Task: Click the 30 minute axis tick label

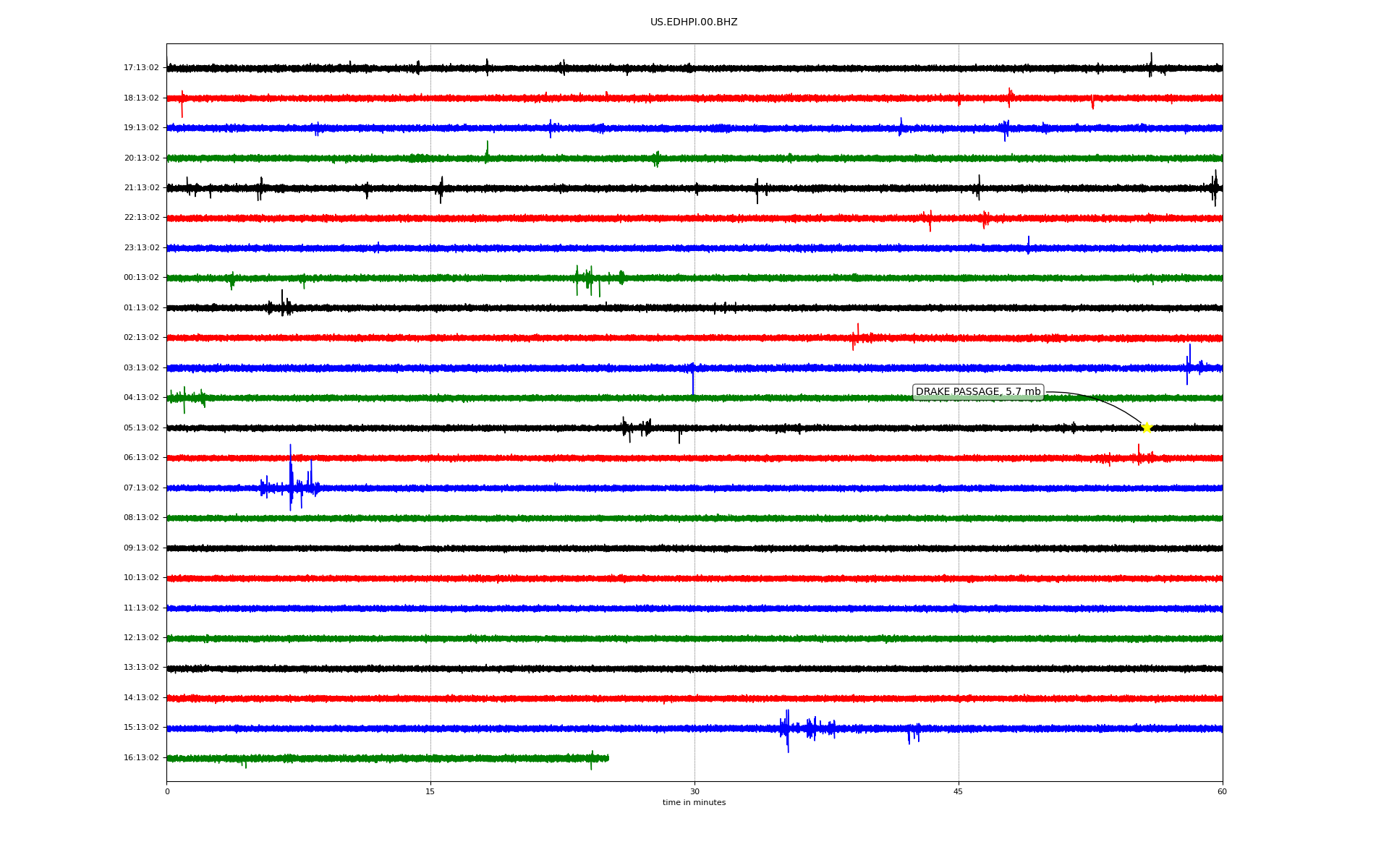Action: tap(694, 792)
